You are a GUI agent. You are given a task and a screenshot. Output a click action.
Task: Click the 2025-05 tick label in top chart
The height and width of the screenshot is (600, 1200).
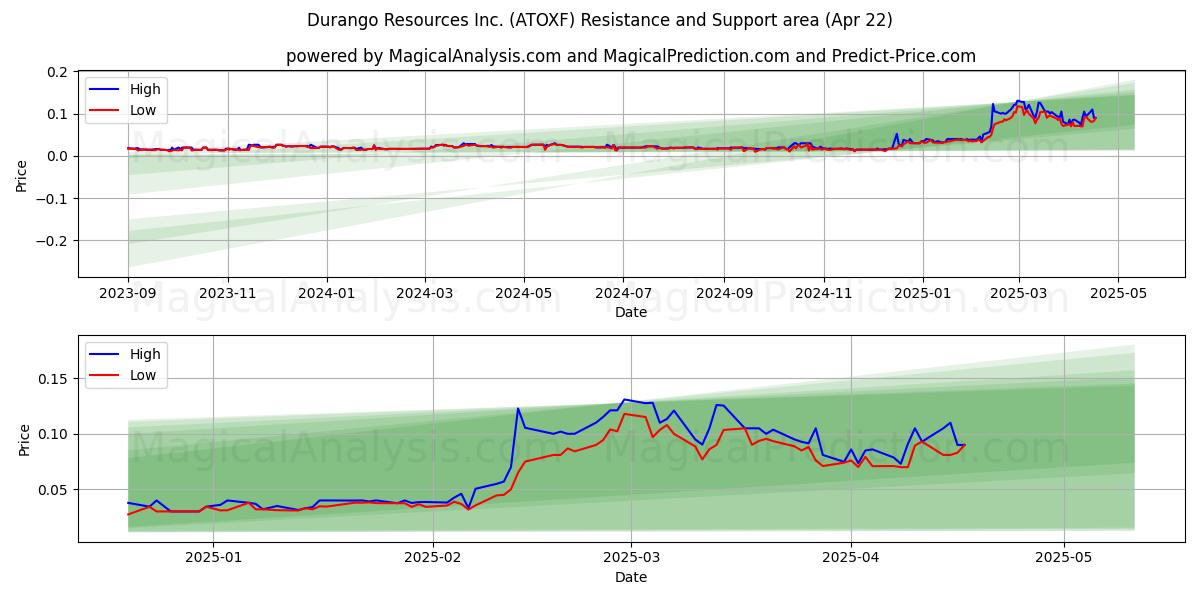[1118, 293]
